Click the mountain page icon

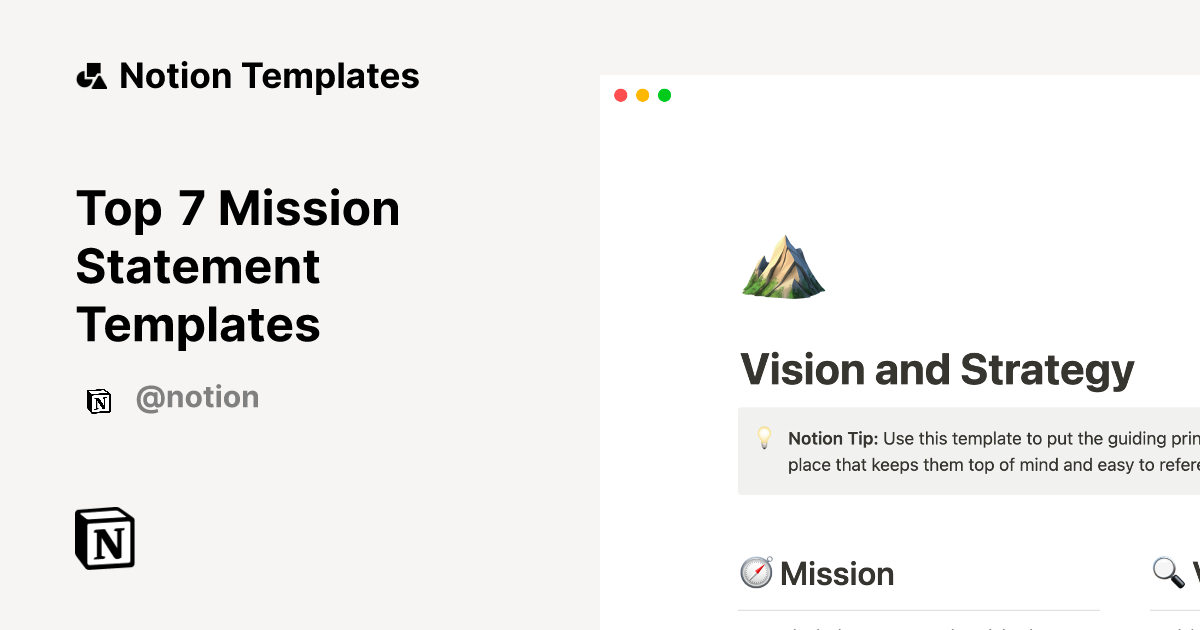[x=783, y=266]
